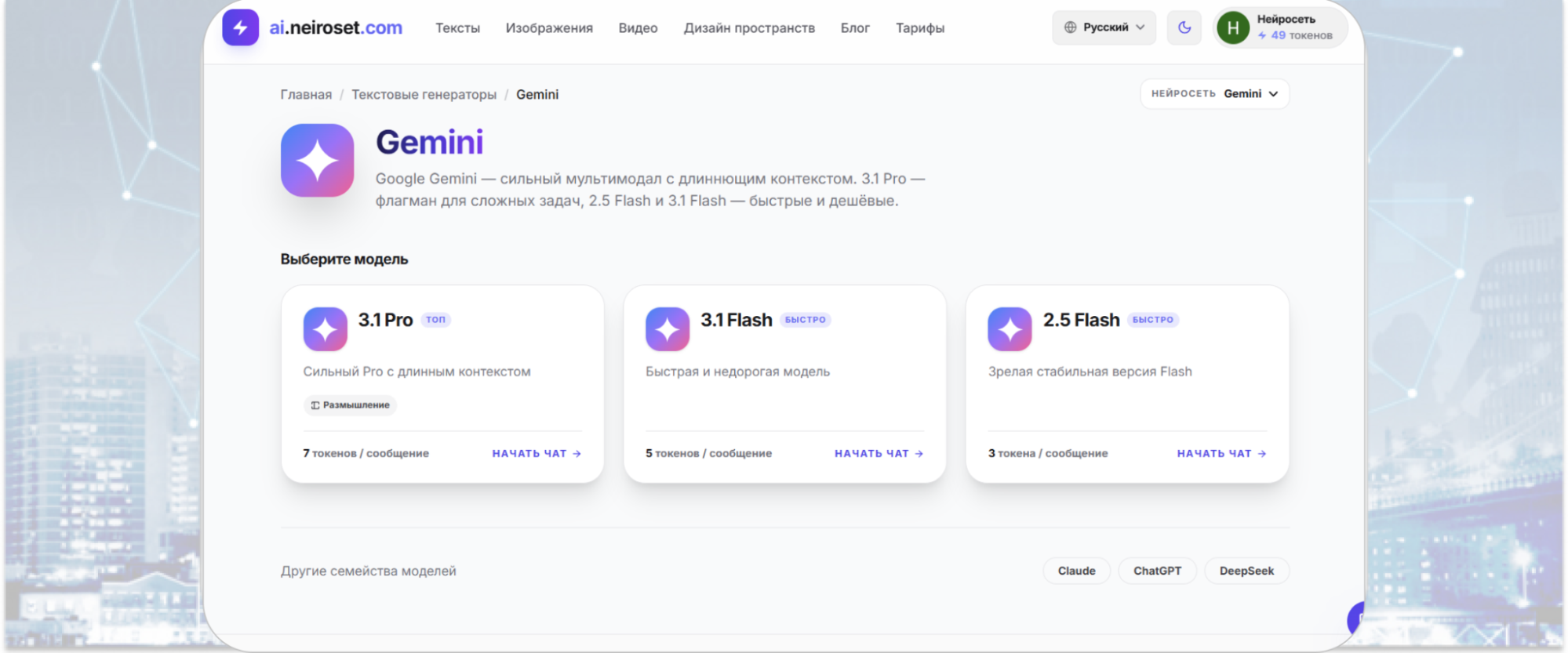Image resolution: width=1568 pixels, height=653 pixels.
Task: Switch to the Claude model family
Action: [1076, 571]
